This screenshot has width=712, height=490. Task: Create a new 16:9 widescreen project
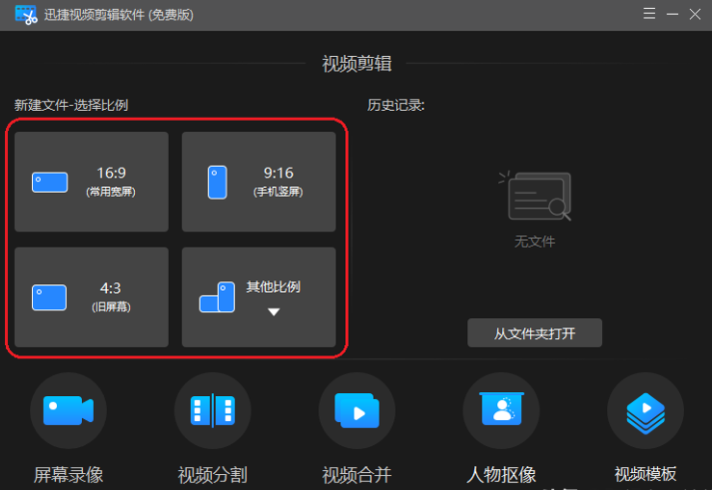pyautogui.click(x=91, y=182)
